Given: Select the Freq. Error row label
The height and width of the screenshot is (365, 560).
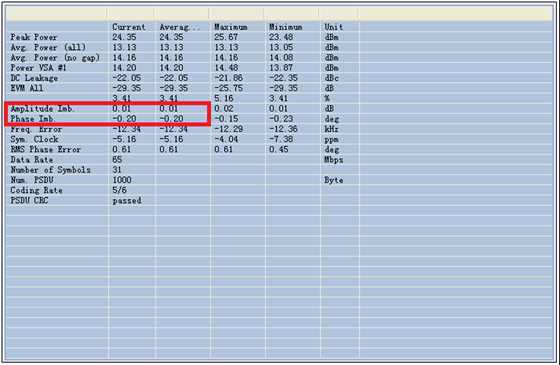Looking at the screenshot, I should tap(36, 129).
